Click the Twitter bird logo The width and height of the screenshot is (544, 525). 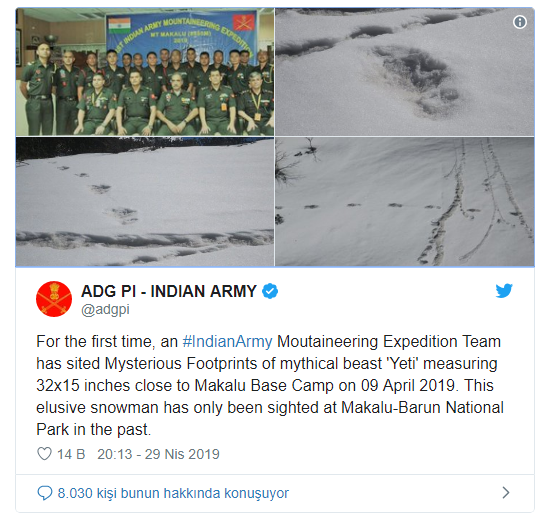pyautogui.click(x=504, y=291)
